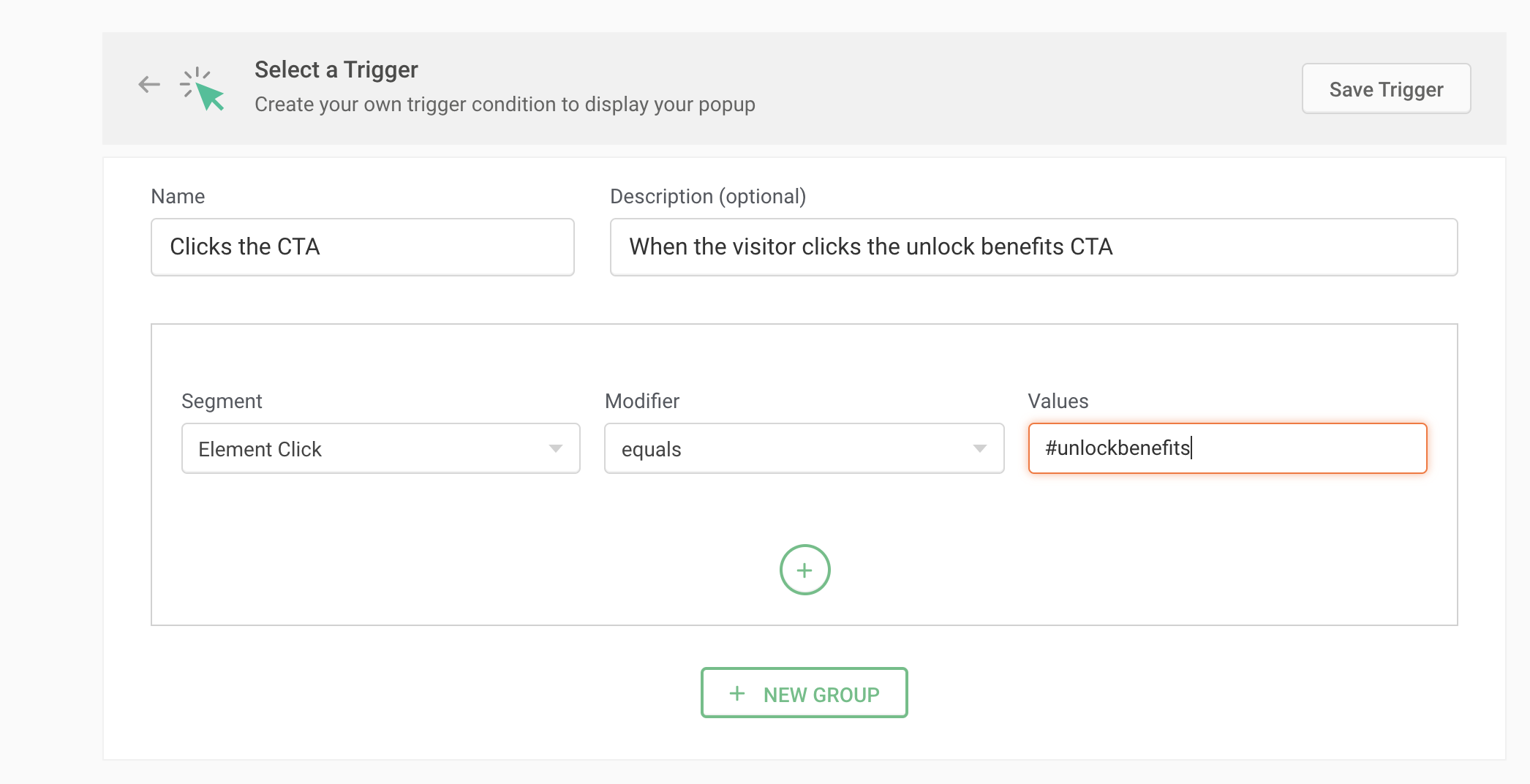Save the trigger

click(1386, 89)
